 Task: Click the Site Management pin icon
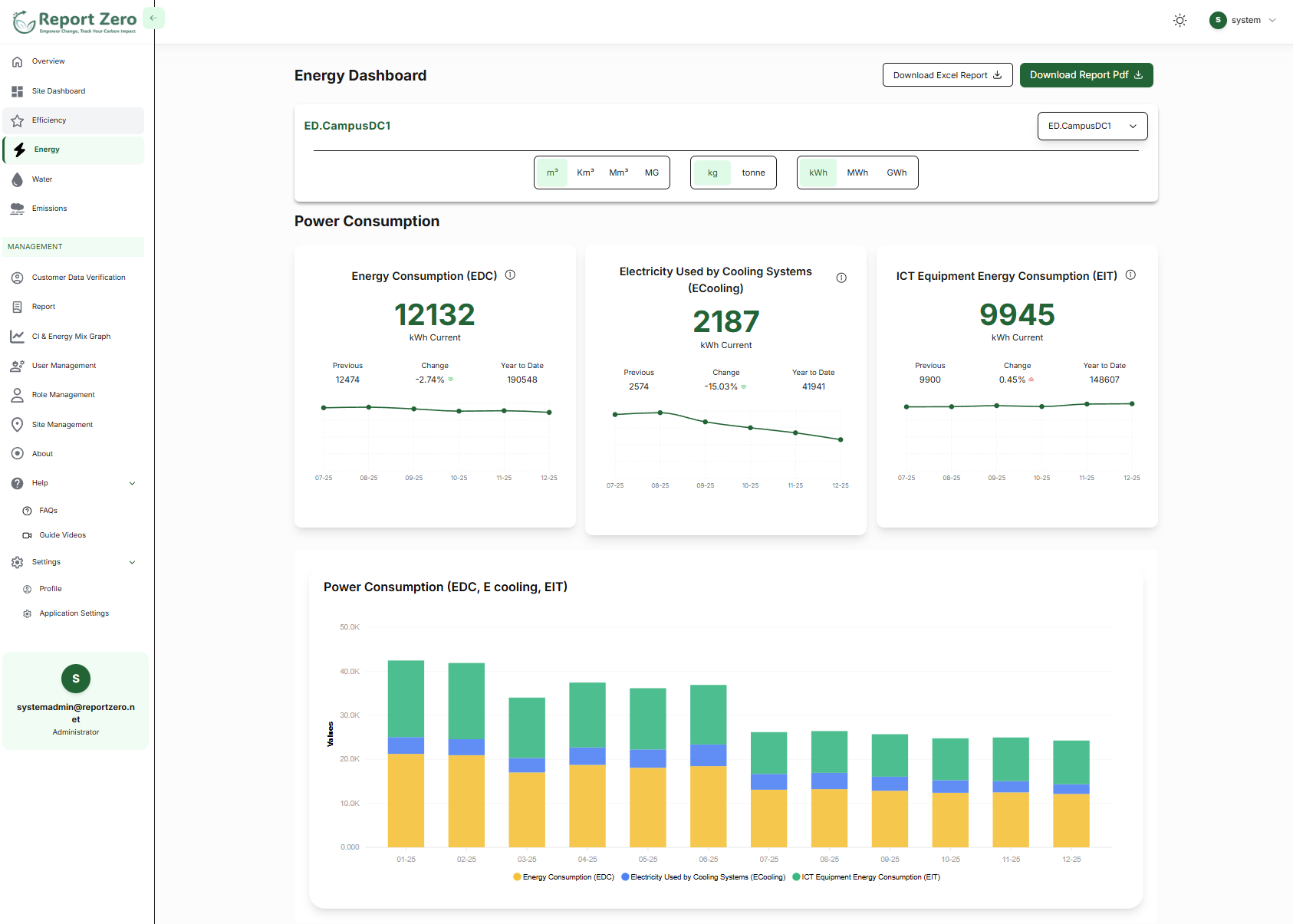(x=17, y=425)
